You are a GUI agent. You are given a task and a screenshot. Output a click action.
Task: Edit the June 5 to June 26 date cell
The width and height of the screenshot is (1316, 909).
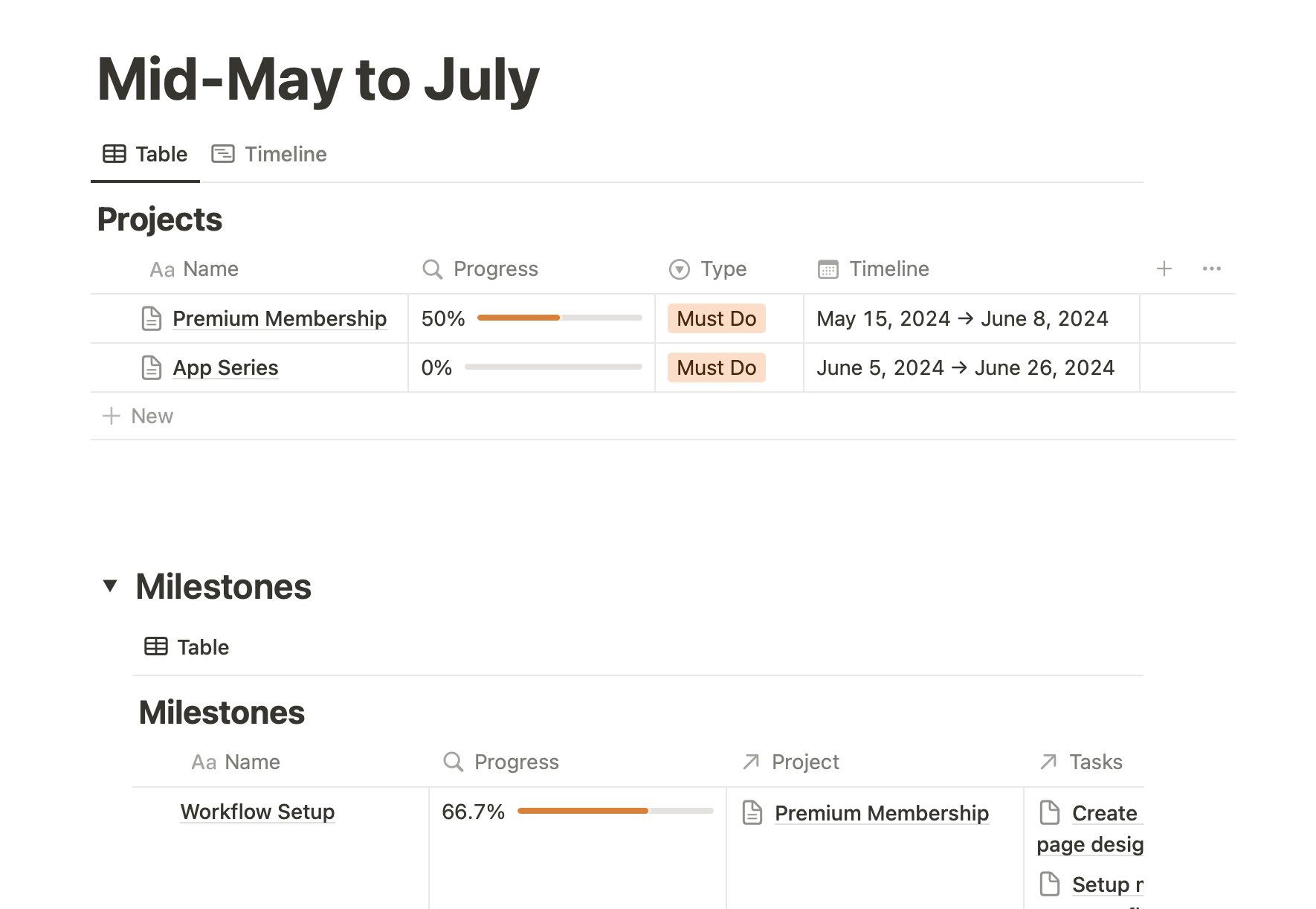pyautogui.click(x=965, y=367)
